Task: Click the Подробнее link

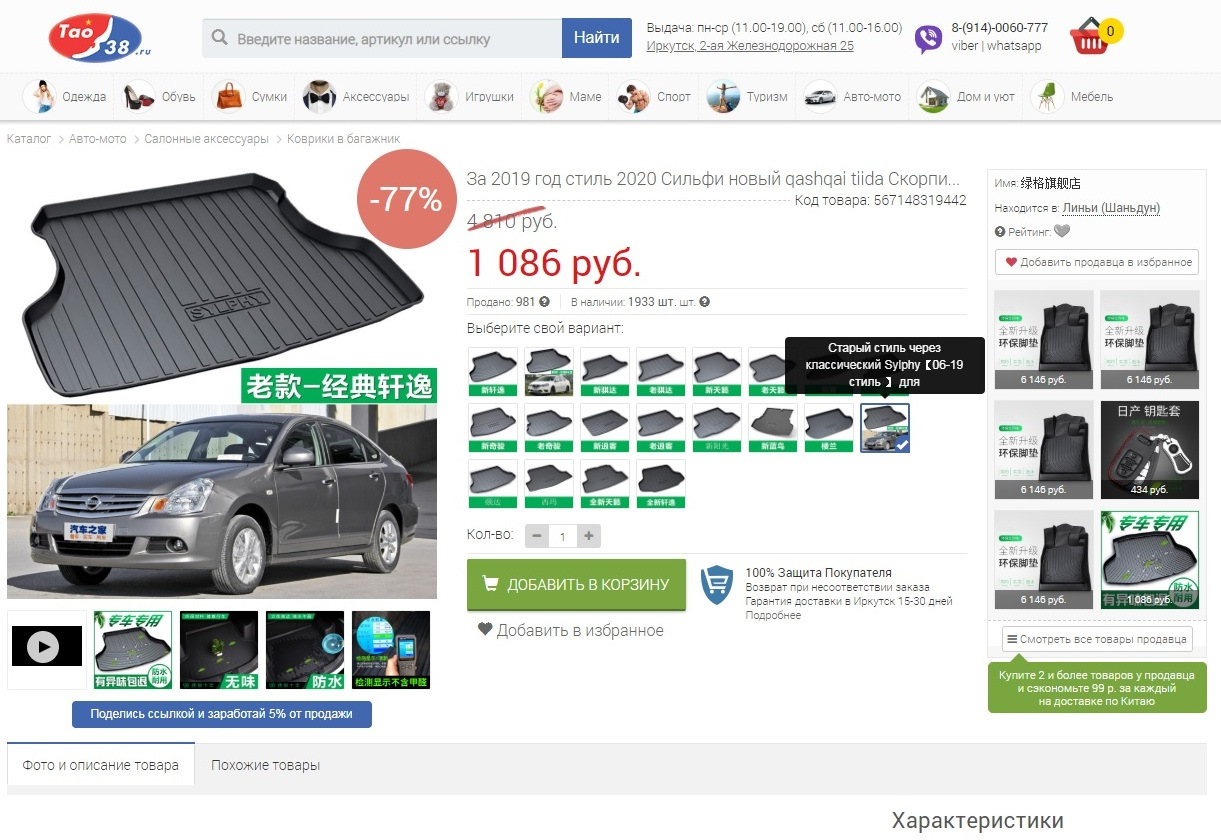Action: pos(773,615)
